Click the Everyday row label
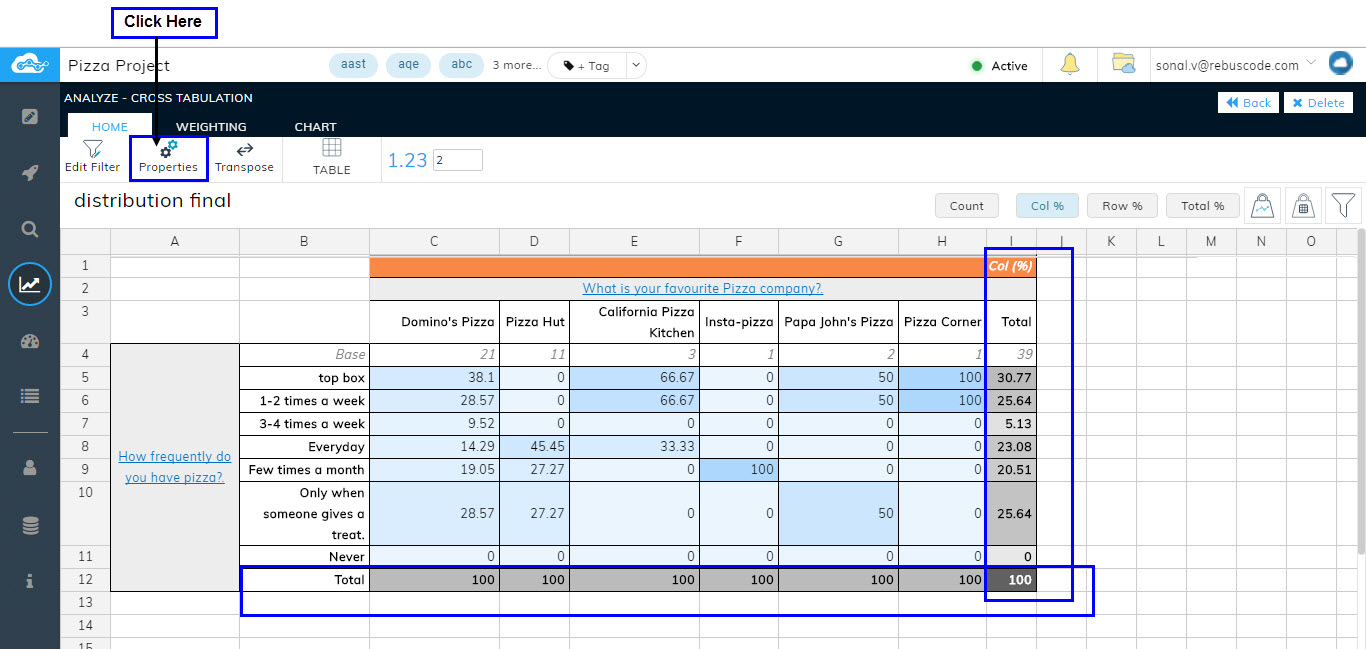1366x649 pixels. click(x=304, y=447)
